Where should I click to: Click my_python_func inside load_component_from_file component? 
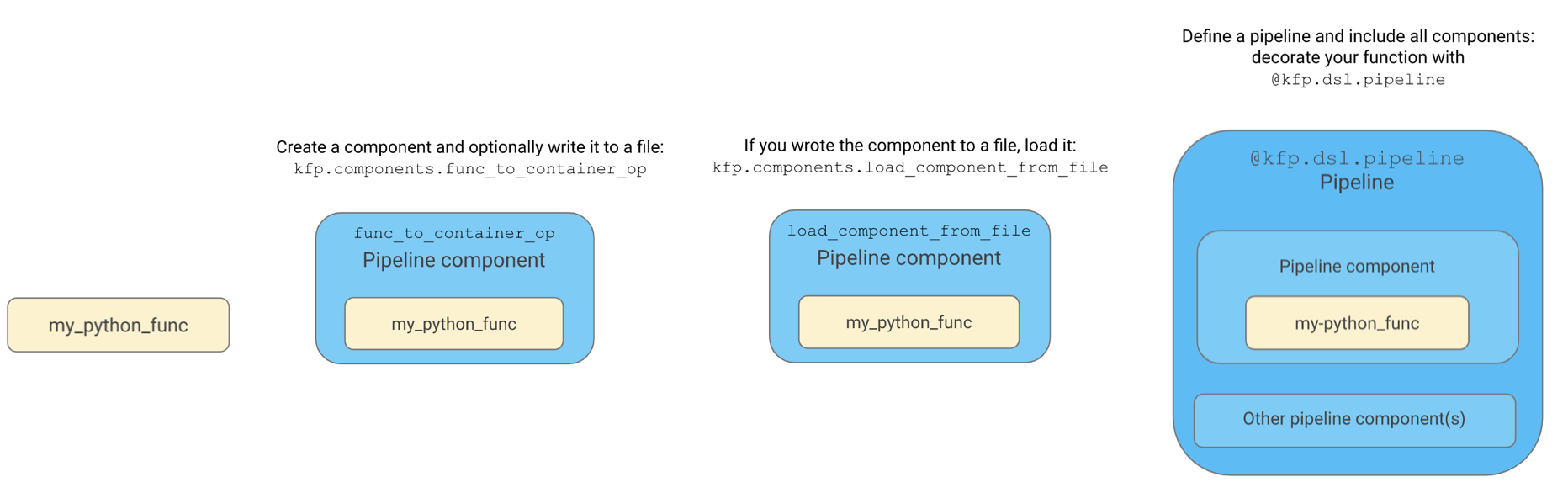909,322
